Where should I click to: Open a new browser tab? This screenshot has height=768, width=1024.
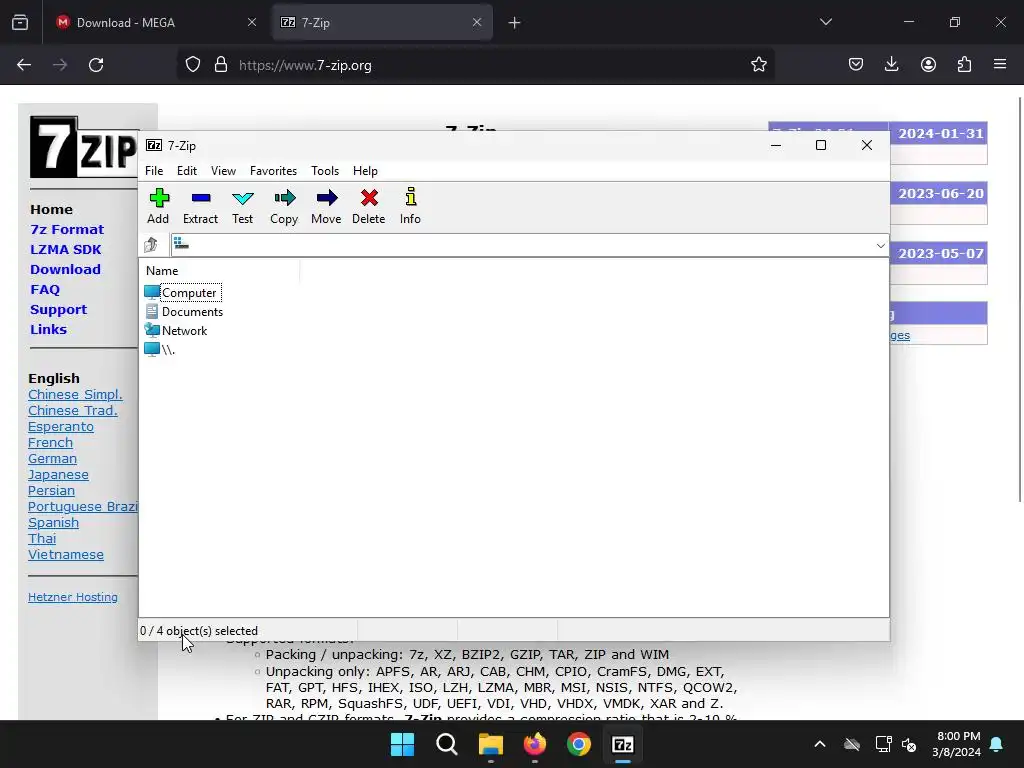tap(515, 23)
